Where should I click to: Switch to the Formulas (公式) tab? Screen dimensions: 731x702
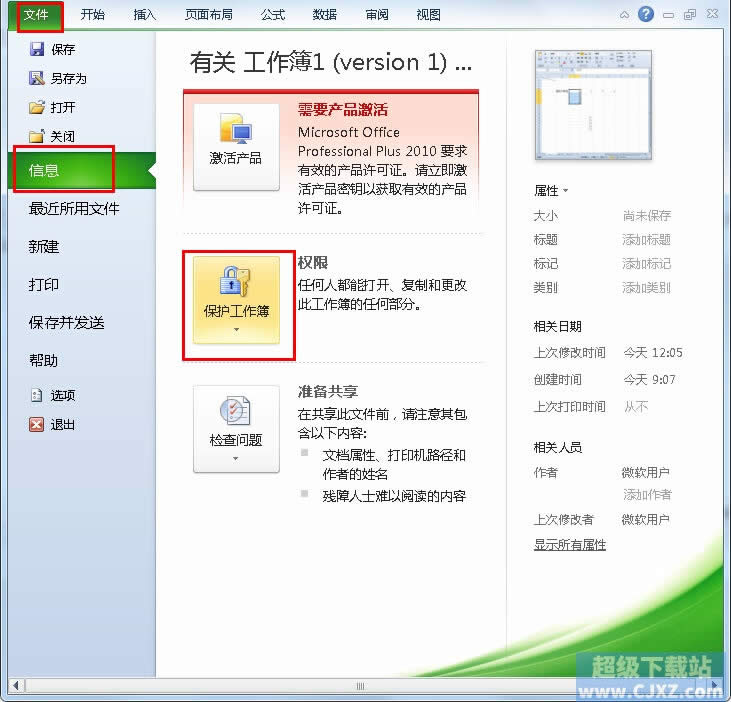click(x=273, y=15)
